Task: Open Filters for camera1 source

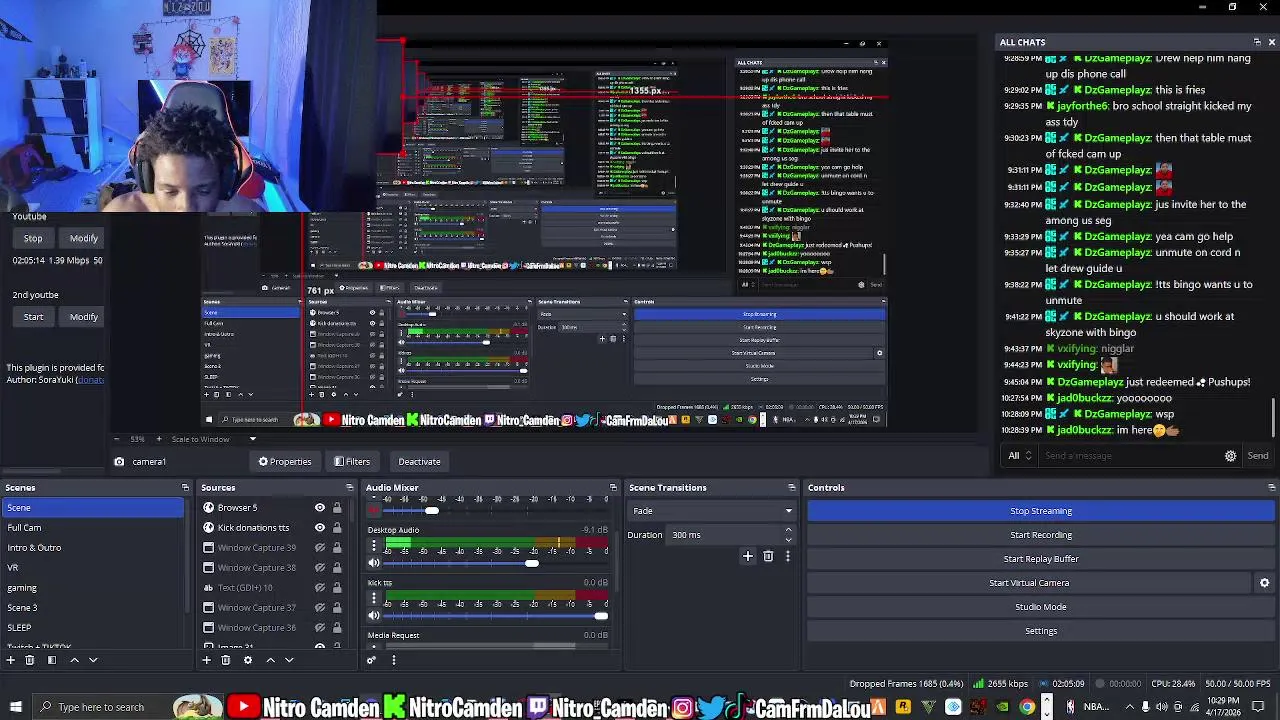Action: (x=352, y=462)
